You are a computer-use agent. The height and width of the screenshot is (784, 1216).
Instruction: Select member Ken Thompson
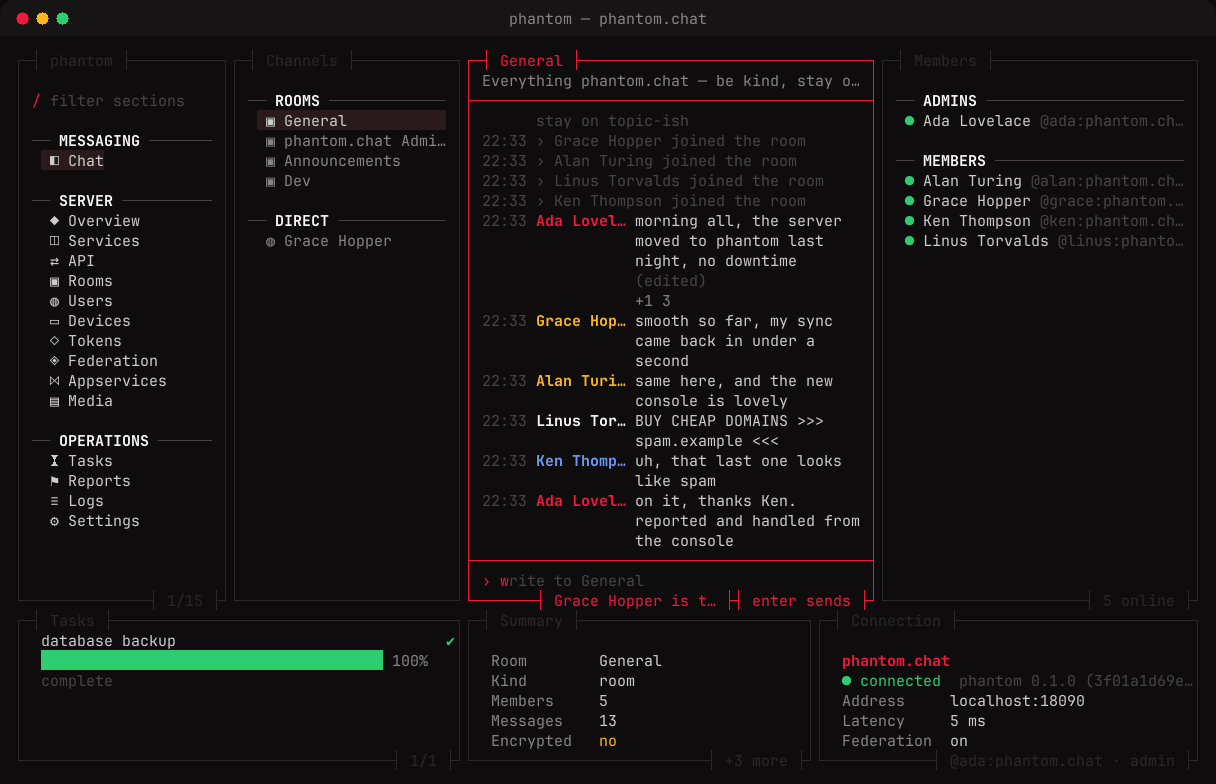(x=1044, y=221)
